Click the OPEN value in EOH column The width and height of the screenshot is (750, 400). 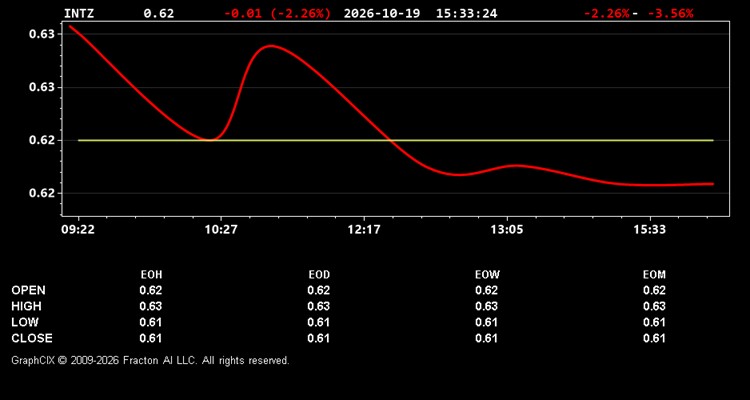[x=151, y=290]
